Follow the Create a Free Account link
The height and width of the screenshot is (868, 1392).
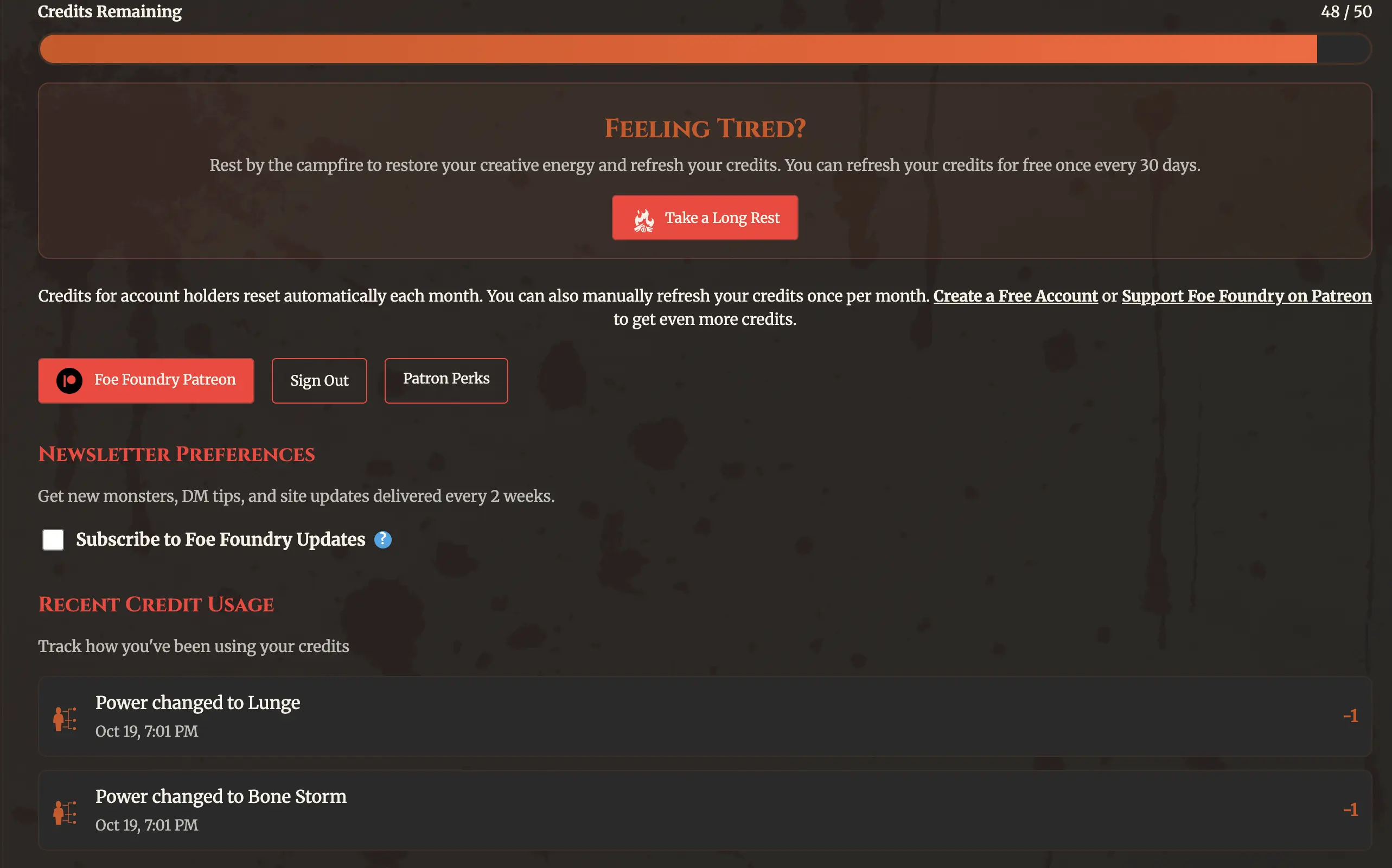tap(1015, 296)
